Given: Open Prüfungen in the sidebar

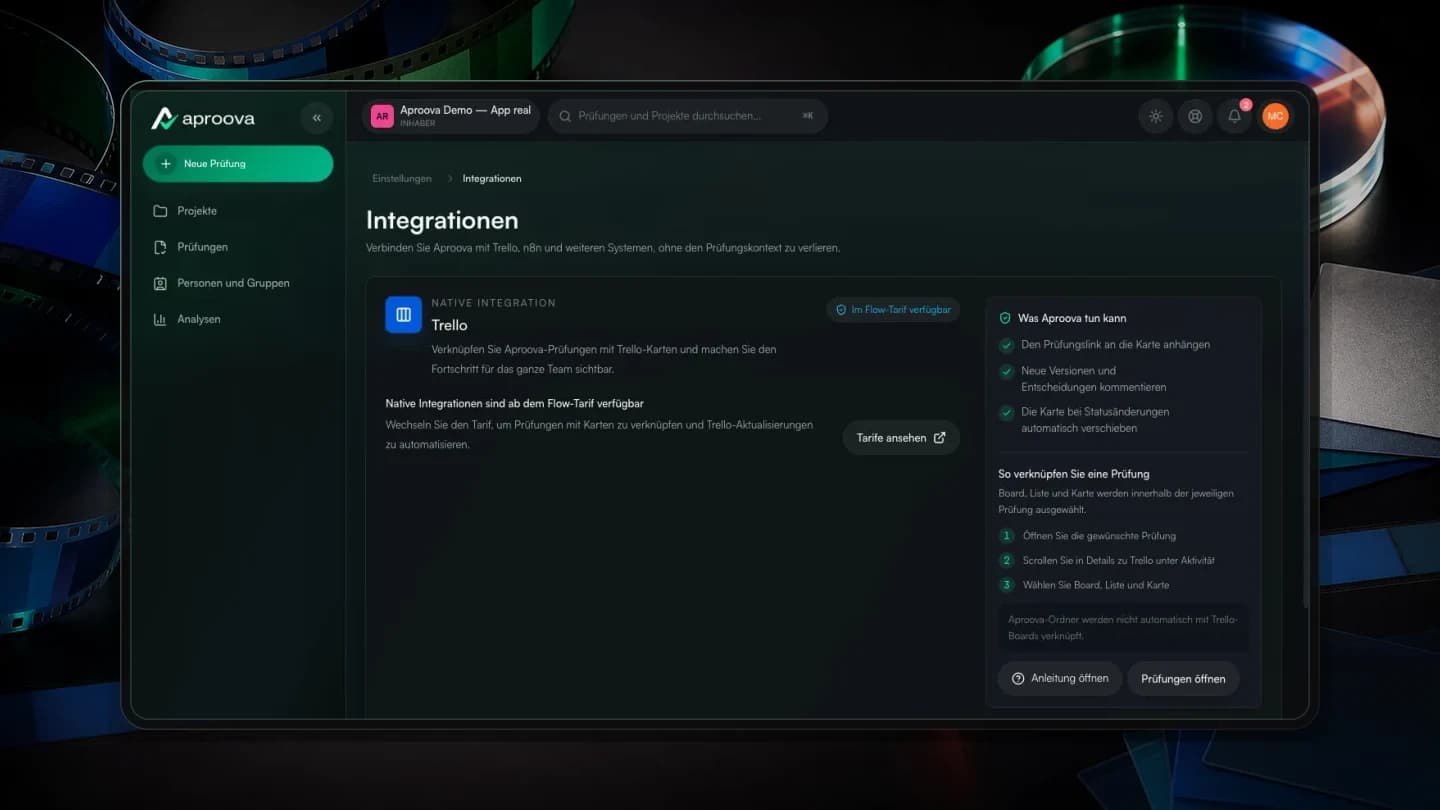Looking at the screenshot, I should [x=238, y=247].
